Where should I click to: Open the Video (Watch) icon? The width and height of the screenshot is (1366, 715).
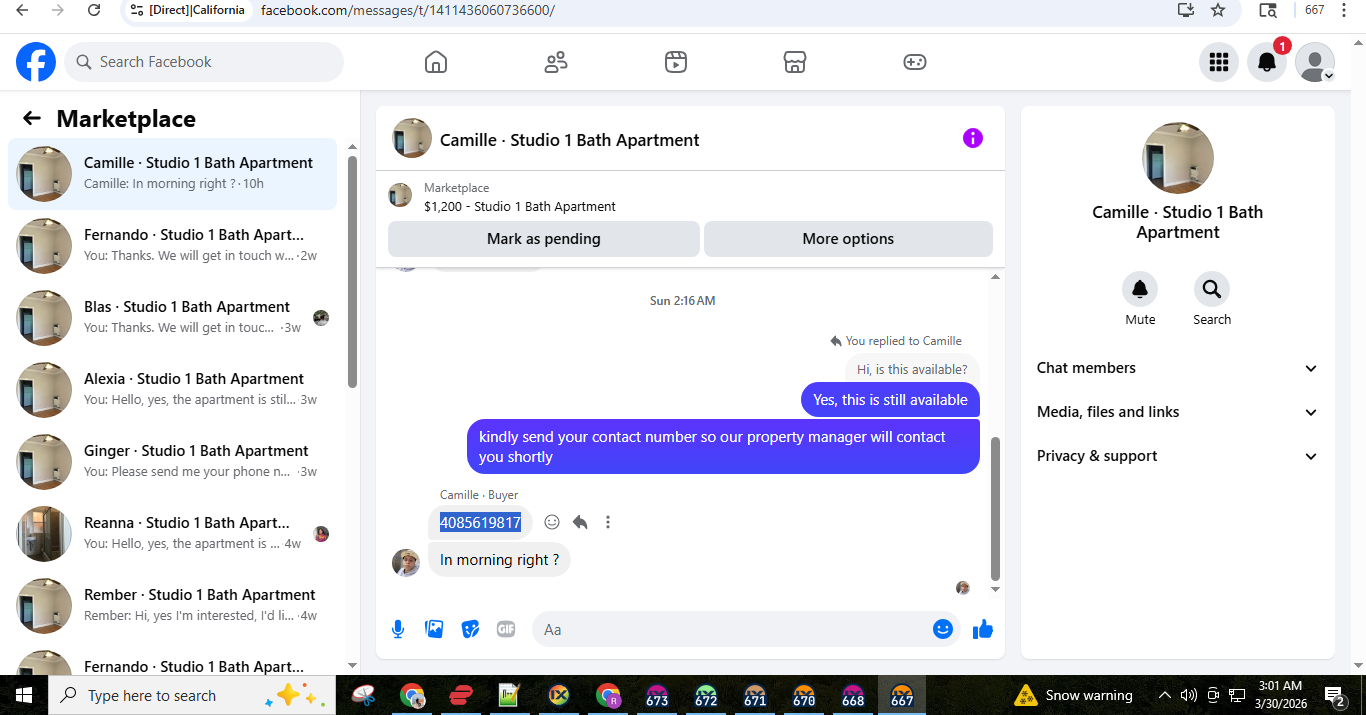[x=676, y=62]
